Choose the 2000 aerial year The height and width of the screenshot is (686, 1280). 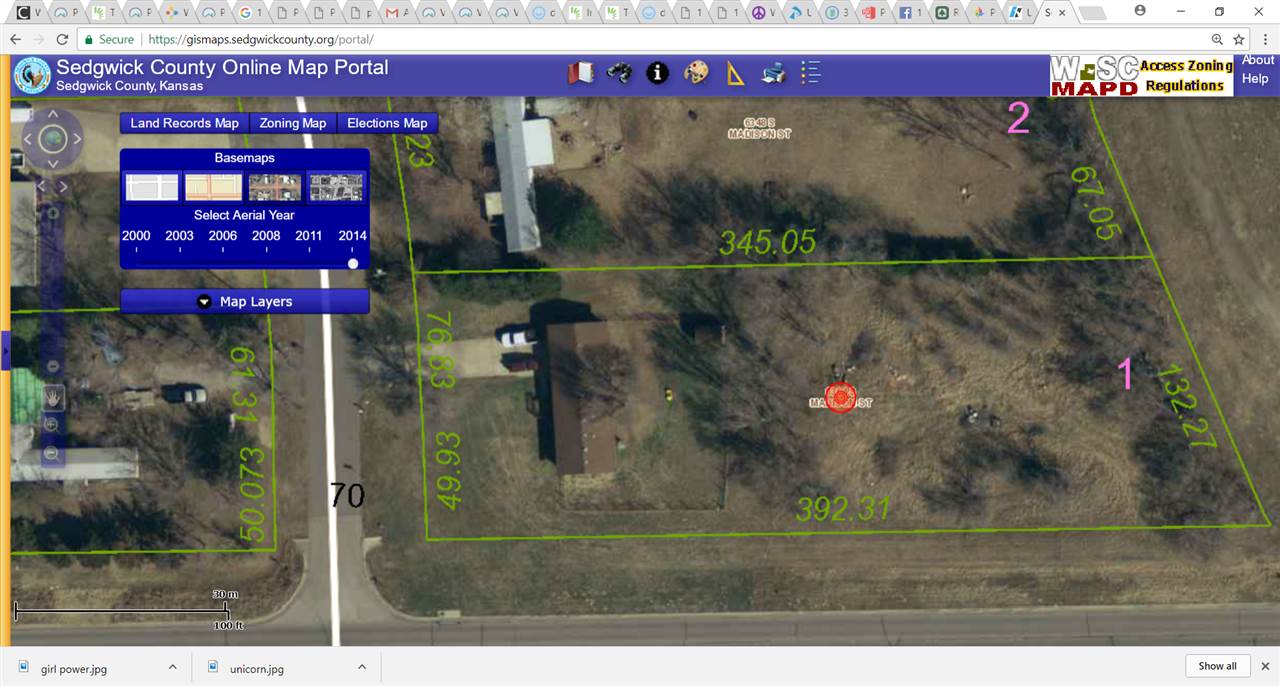(136, 236)
